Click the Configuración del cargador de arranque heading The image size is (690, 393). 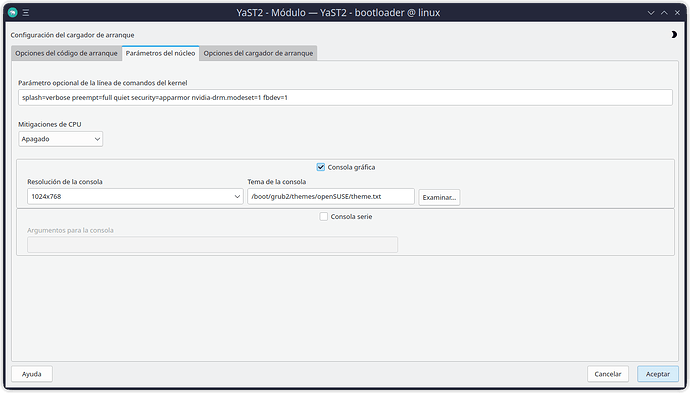click(x=73, y=35)
